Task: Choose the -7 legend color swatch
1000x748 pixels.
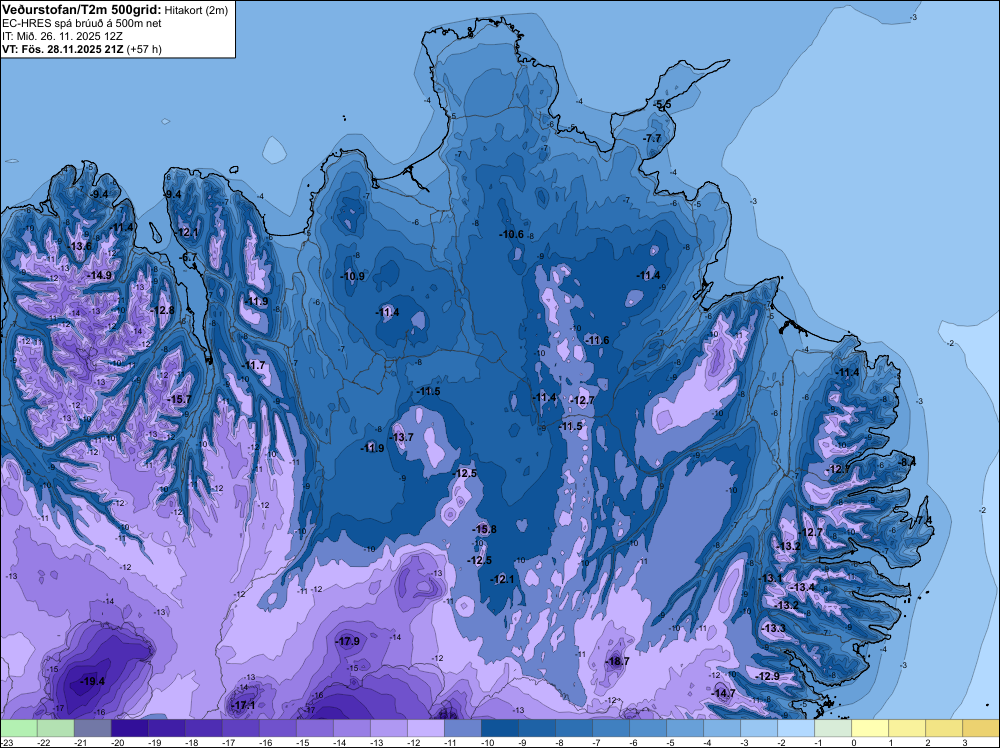Action: pyautogui.click(x=610, y=728)
